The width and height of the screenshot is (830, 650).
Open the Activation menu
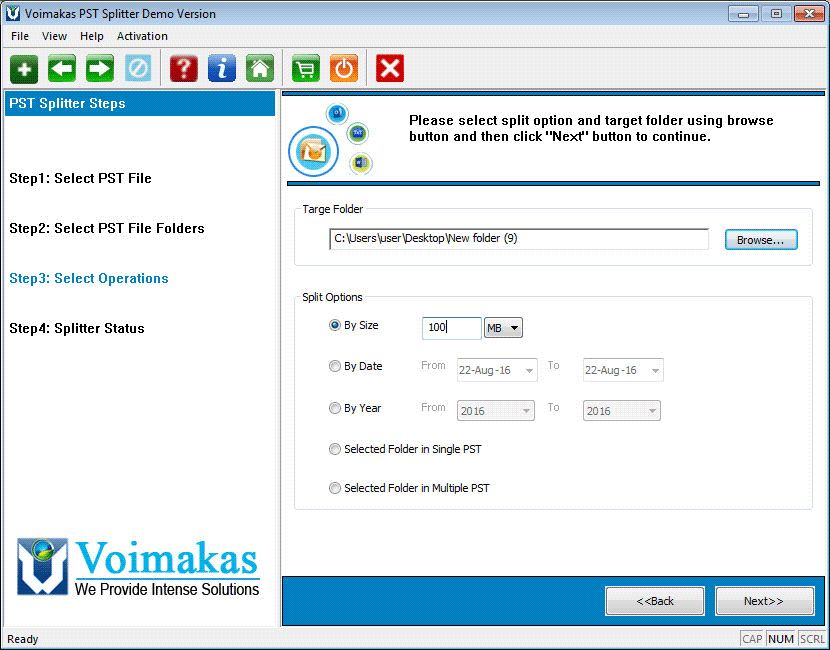[x=142, y=36]
